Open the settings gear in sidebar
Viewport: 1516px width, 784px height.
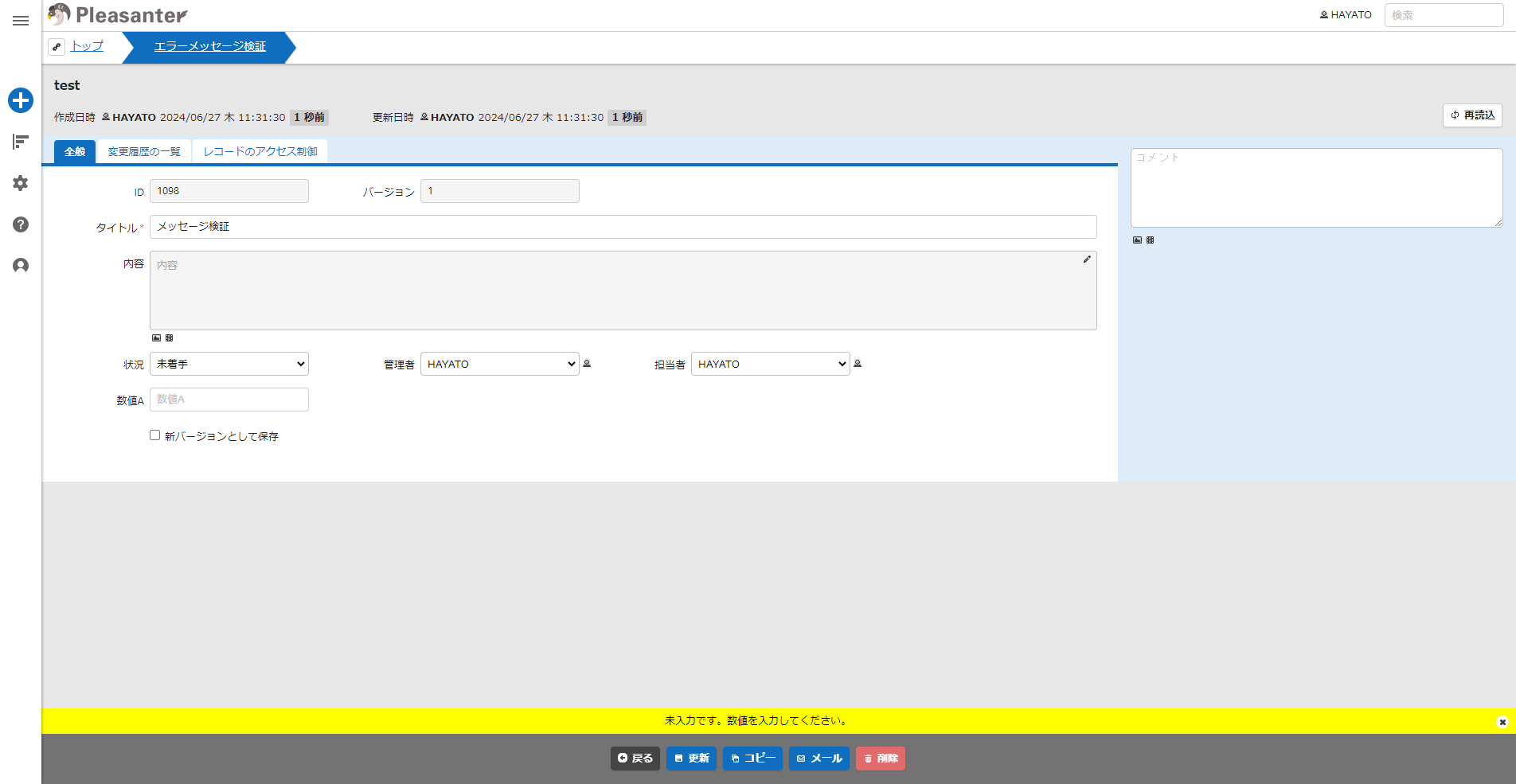point(21,183)
